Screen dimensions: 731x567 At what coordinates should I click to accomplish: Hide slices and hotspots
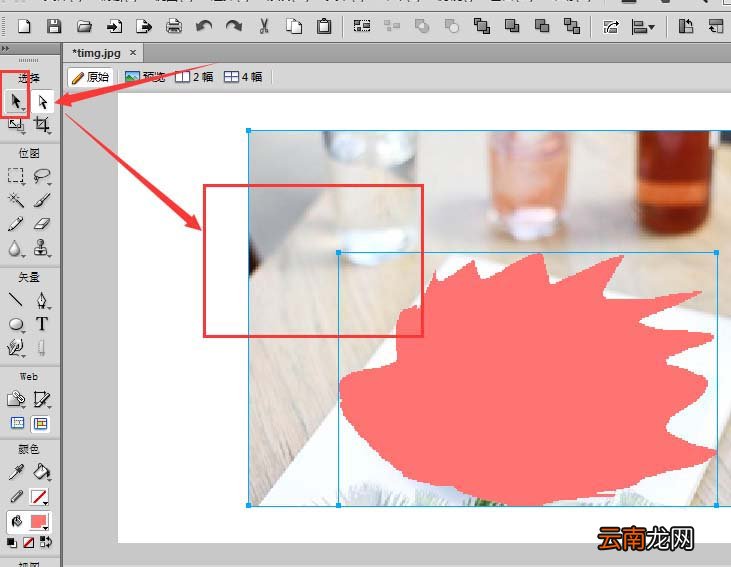pos(17,423)
